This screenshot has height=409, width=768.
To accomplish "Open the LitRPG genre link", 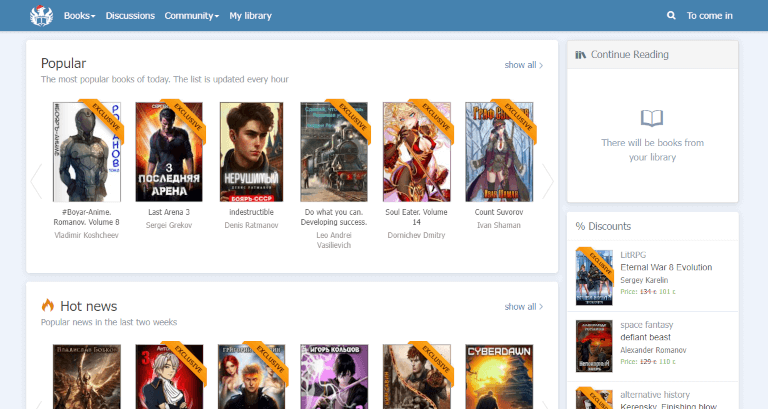I will coord(633,255).
